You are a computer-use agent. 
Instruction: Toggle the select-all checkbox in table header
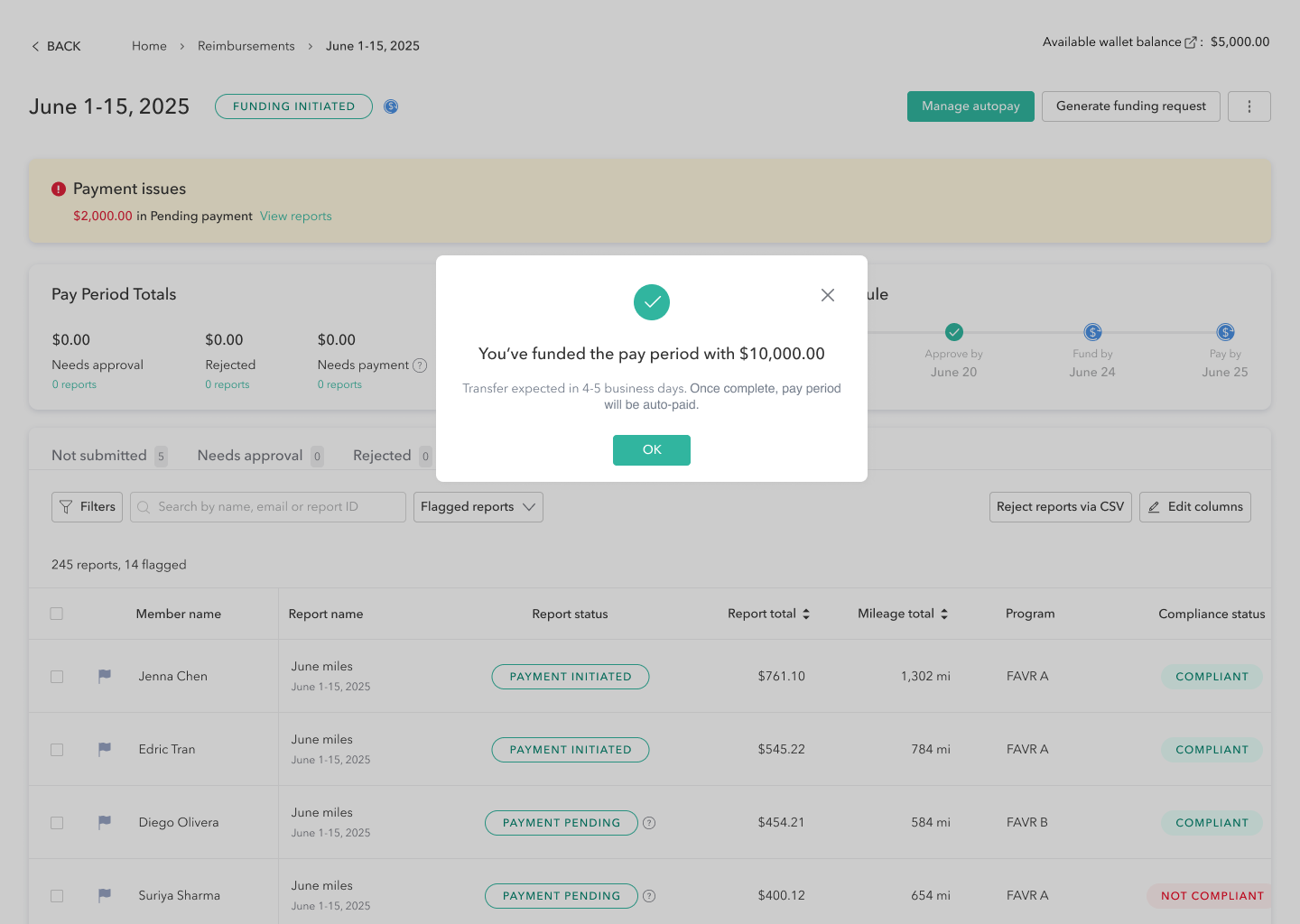[x=57, y=614]
